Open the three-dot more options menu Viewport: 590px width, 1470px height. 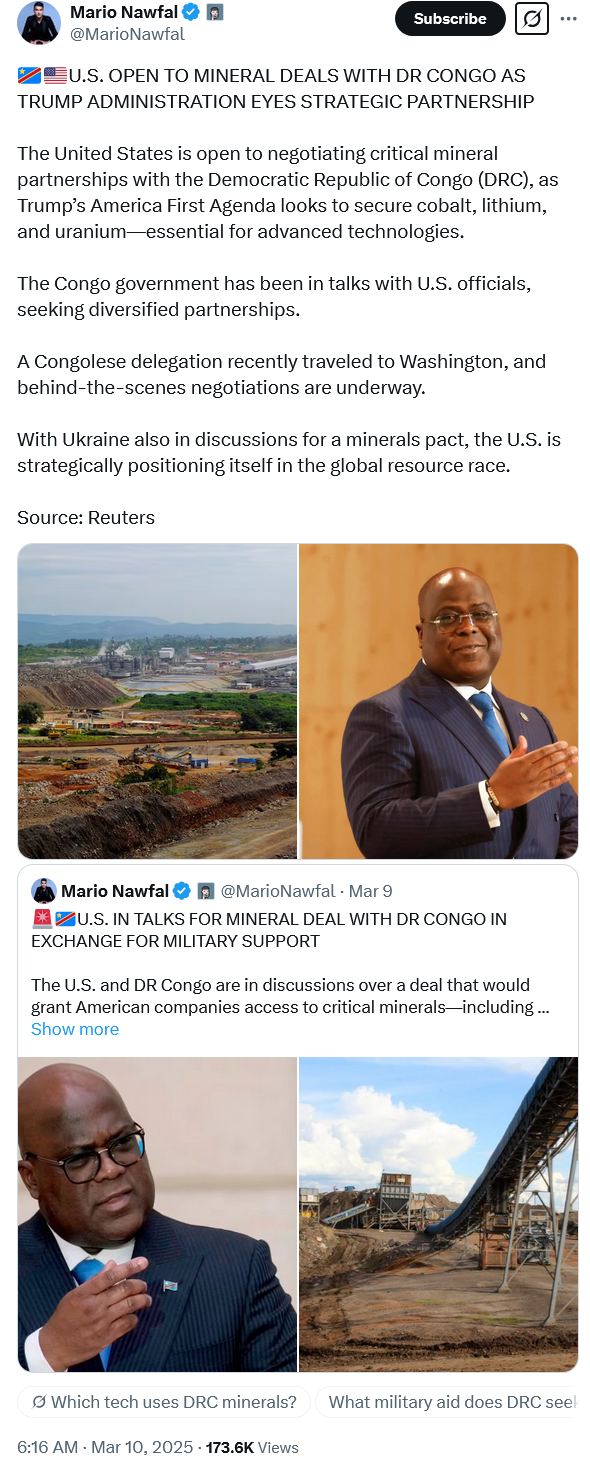tap(569, 19)
